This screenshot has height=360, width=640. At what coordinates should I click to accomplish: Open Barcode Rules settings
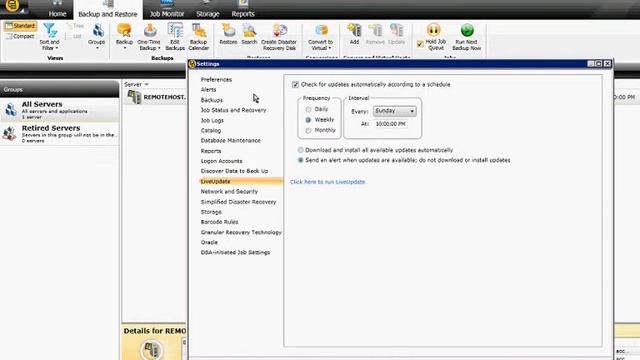point(219,222)
